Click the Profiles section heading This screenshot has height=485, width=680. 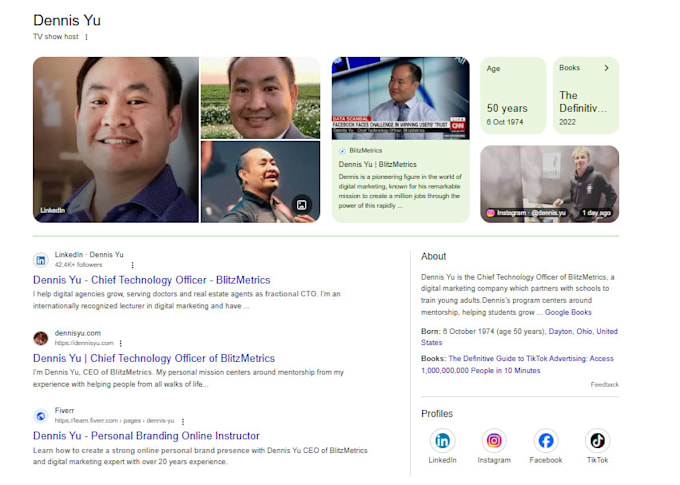[437, 414]
